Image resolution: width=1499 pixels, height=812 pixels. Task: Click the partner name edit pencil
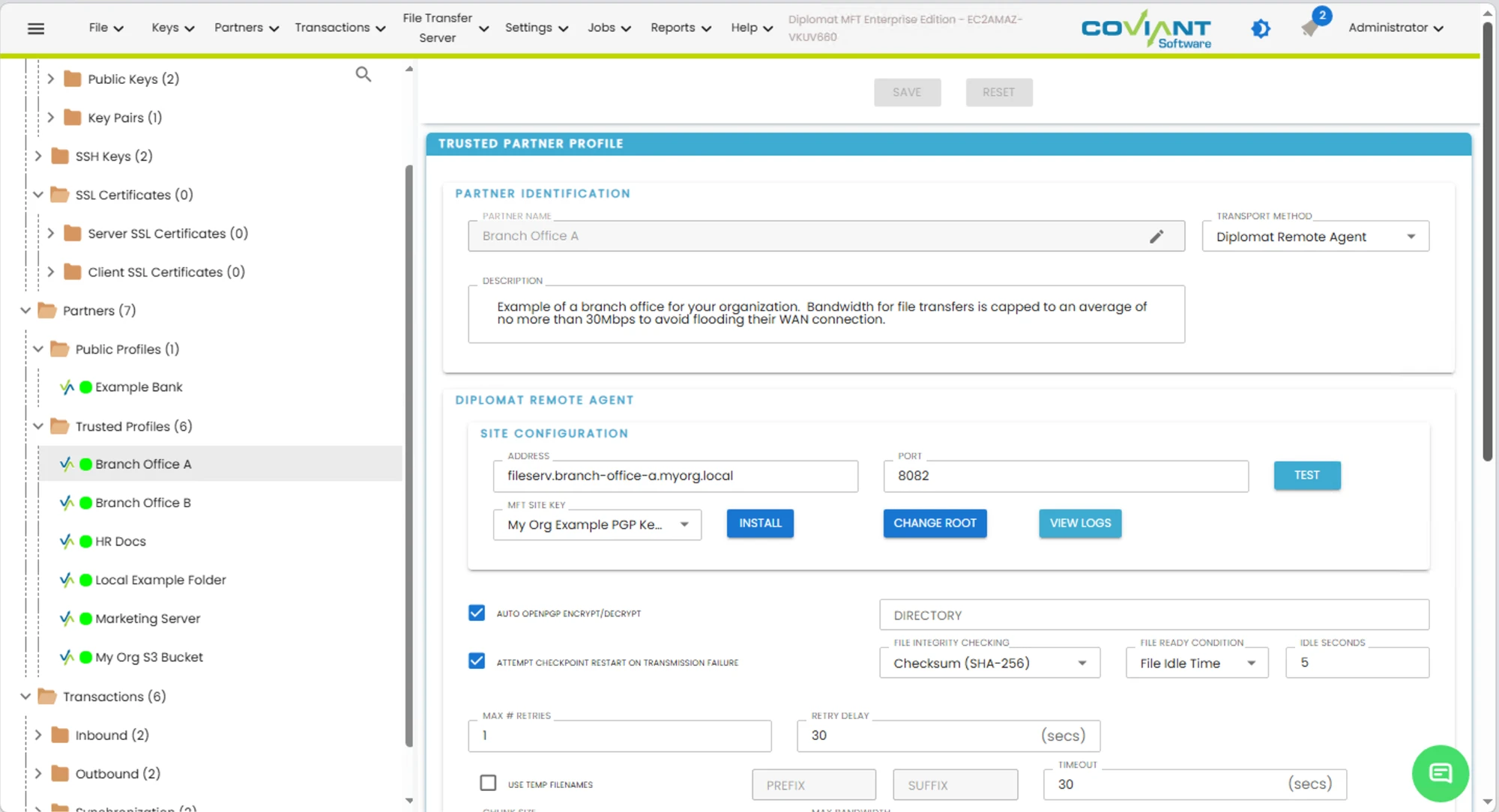[x=1156, y=237]
